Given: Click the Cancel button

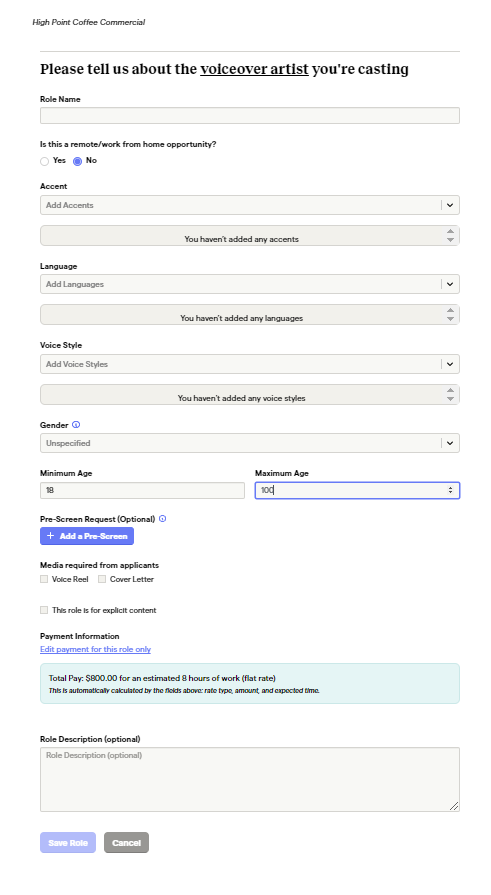Looking at the screenshot, I should pyautogui.click(x=126, y=842).
